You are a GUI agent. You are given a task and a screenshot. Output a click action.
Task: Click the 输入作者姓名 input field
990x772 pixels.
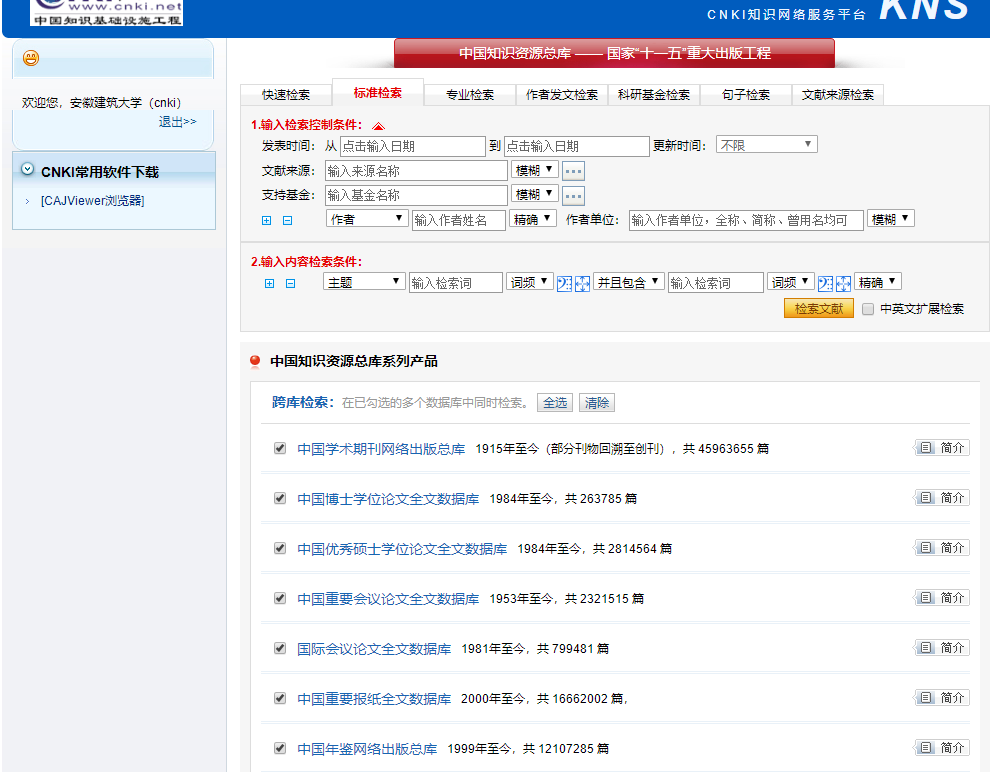[x=459, y=220]
